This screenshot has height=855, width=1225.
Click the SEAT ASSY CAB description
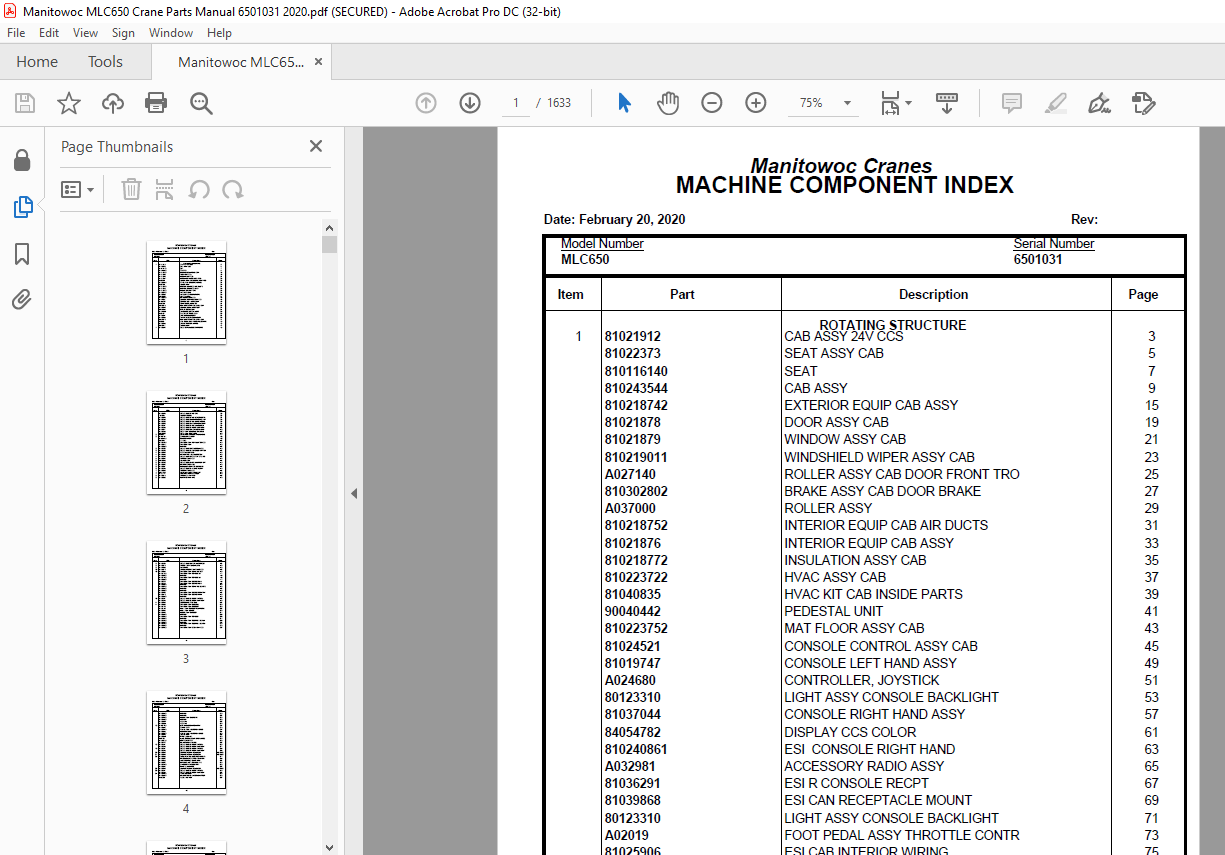pyautogui.click(x=834, y=353)
